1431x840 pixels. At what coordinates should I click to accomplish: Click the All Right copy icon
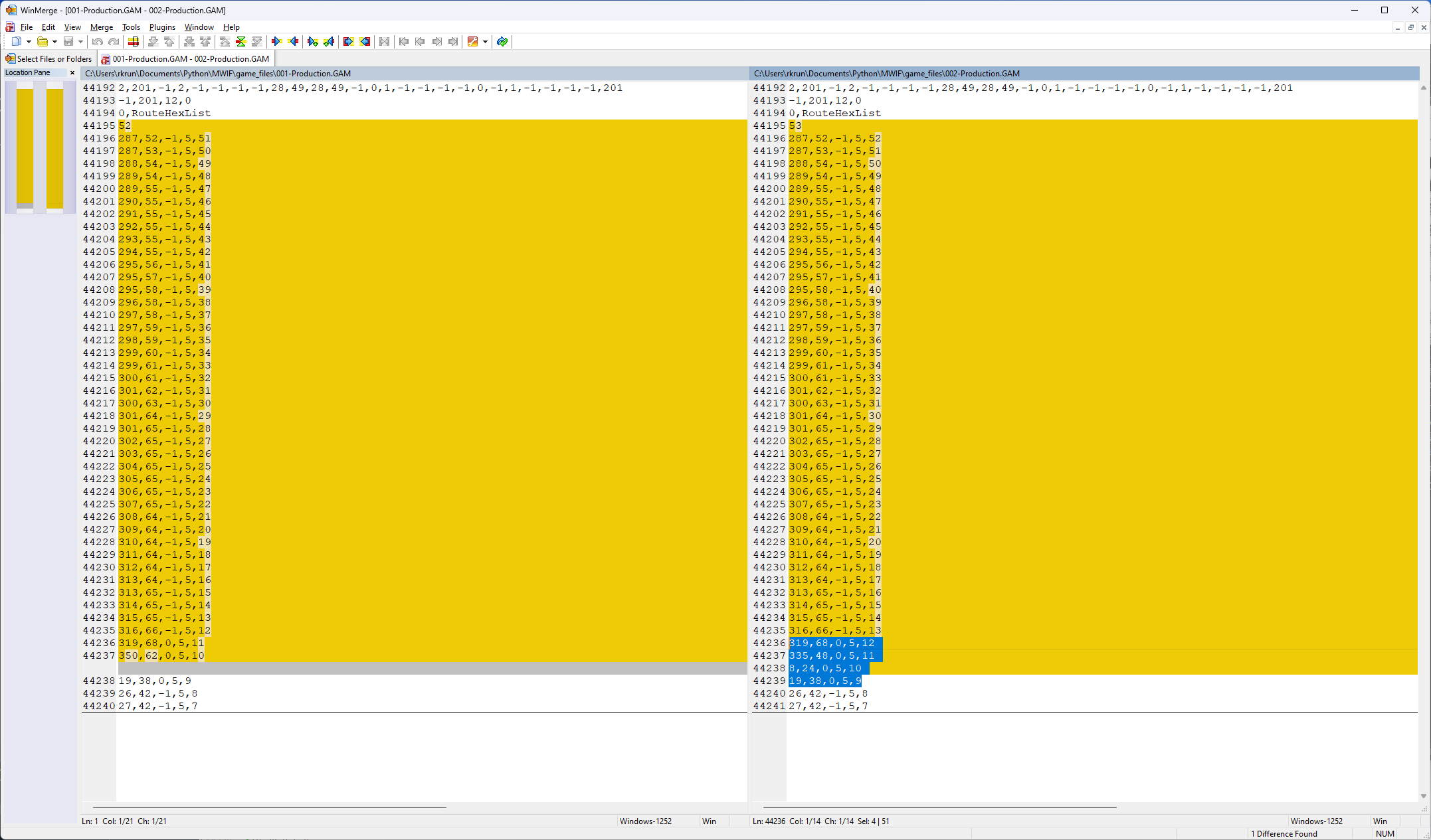coord(348,42)
